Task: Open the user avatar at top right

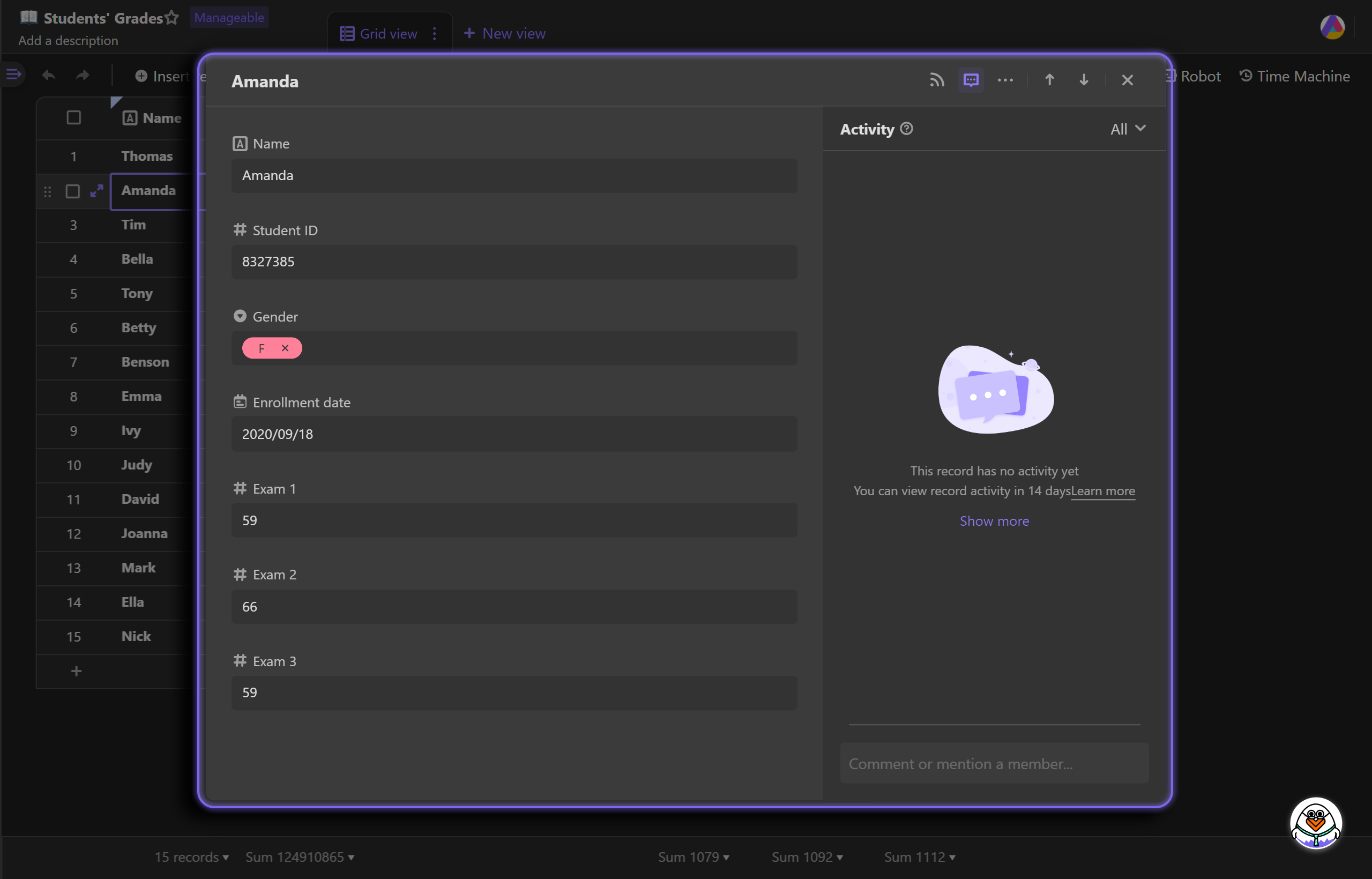Action: coord(1333,27)
